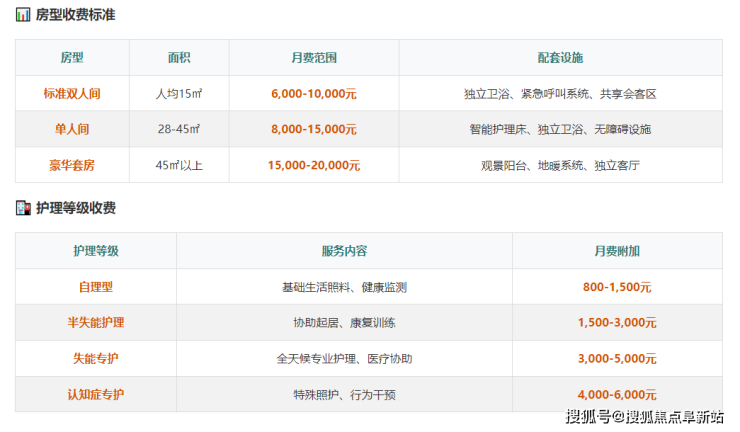740x432 pixels.
Task: Select the 自理型 care level
Action: click(x=96, y=287)
